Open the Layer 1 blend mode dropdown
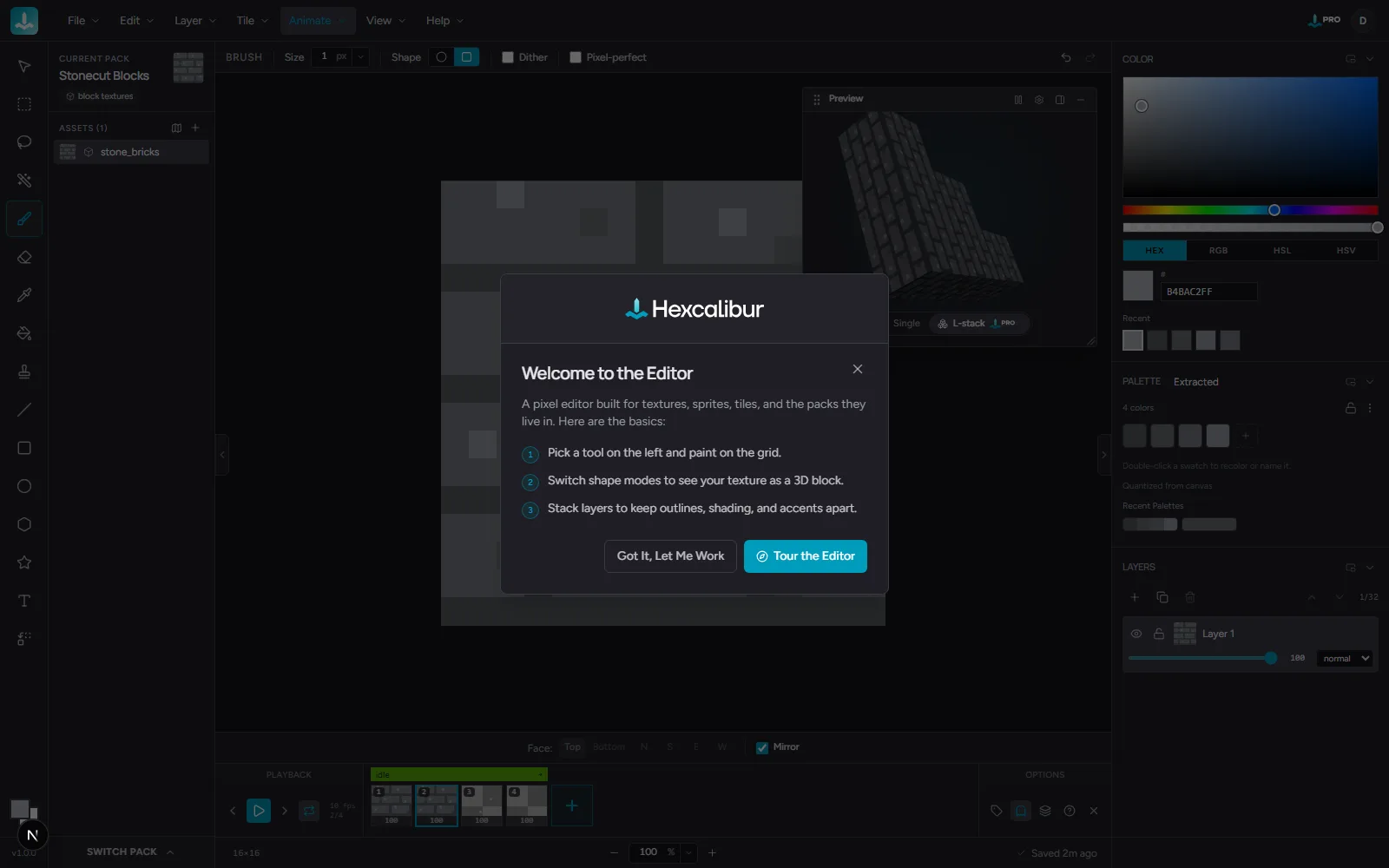 tap(1345, 659)
